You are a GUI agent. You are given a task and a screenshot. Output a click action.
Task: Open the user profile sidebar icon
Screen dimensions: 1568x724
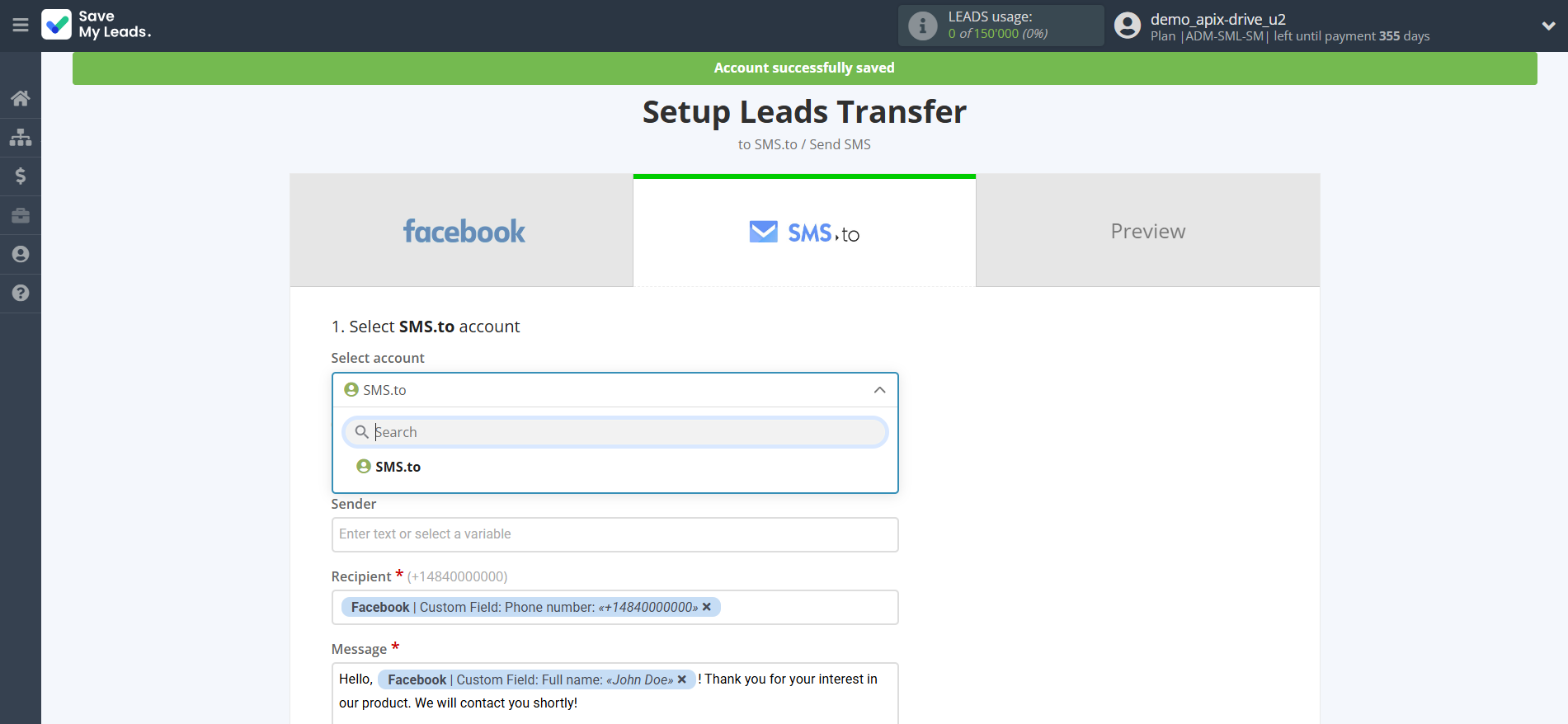[x=21, y=254]
